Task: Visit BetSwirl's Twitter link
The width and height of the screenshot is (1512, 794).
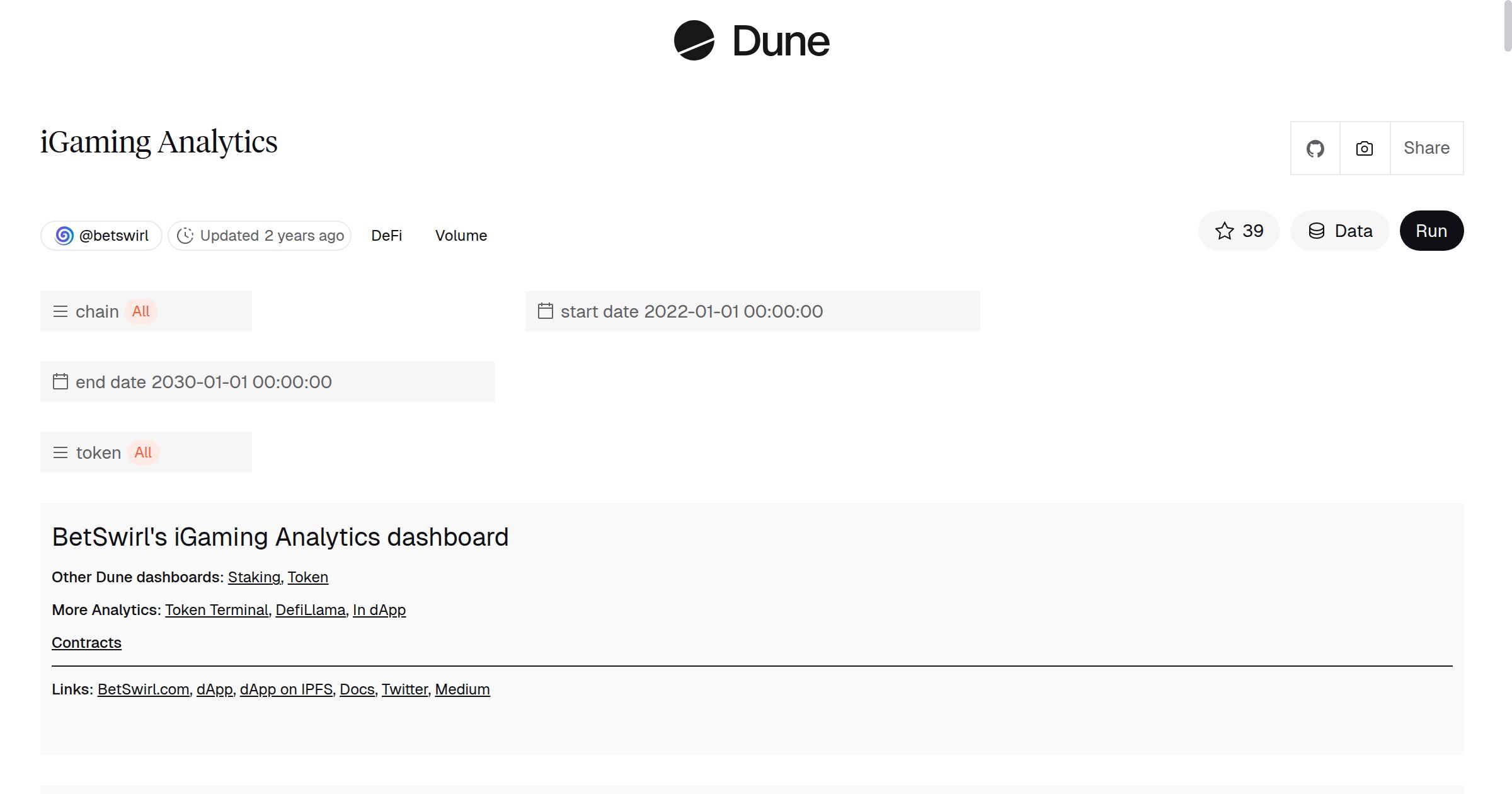Action: click(404, 689)
